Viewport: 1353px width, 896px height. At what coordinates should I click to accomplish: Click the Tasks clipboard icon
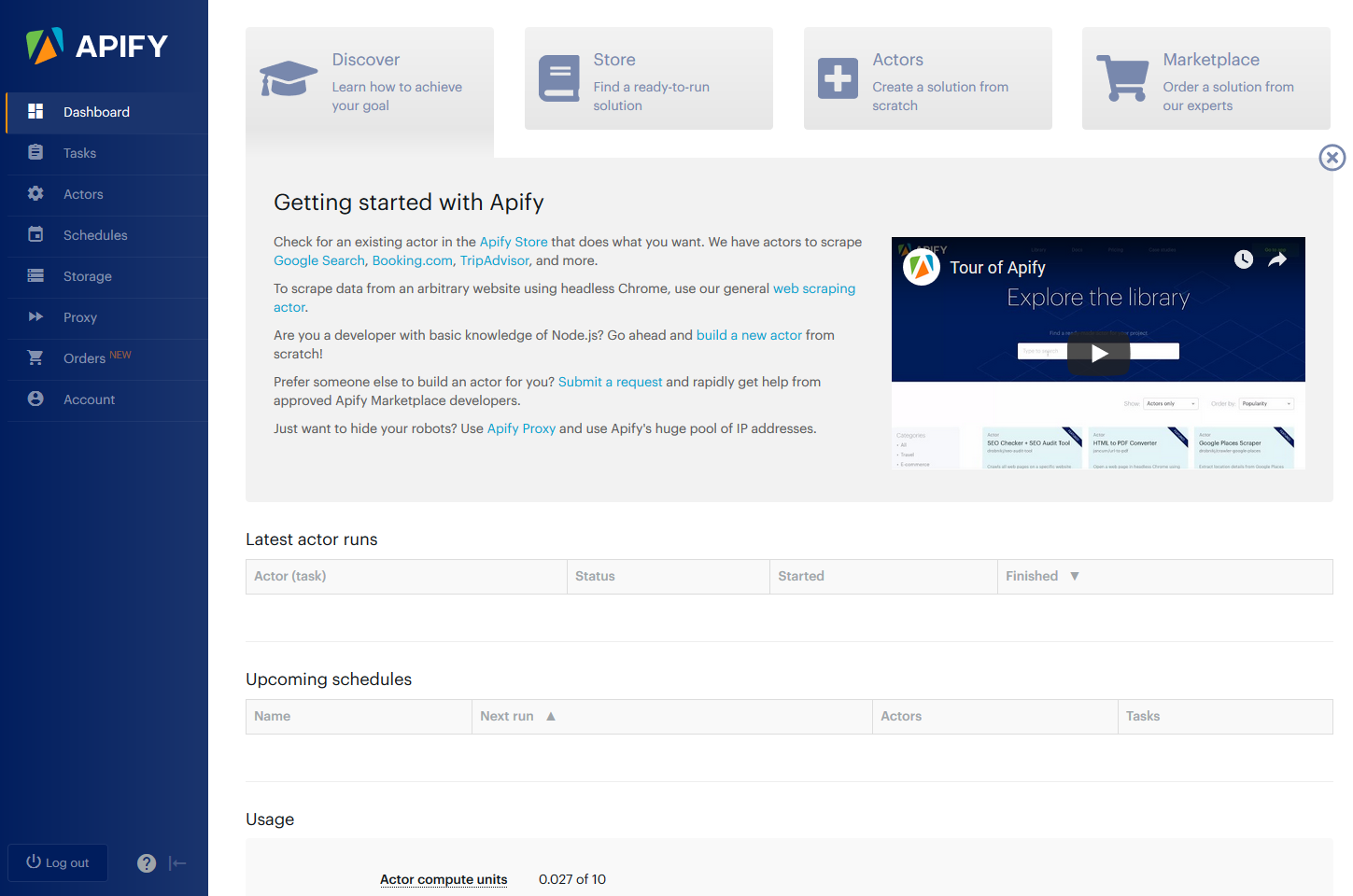coord(35,152)
